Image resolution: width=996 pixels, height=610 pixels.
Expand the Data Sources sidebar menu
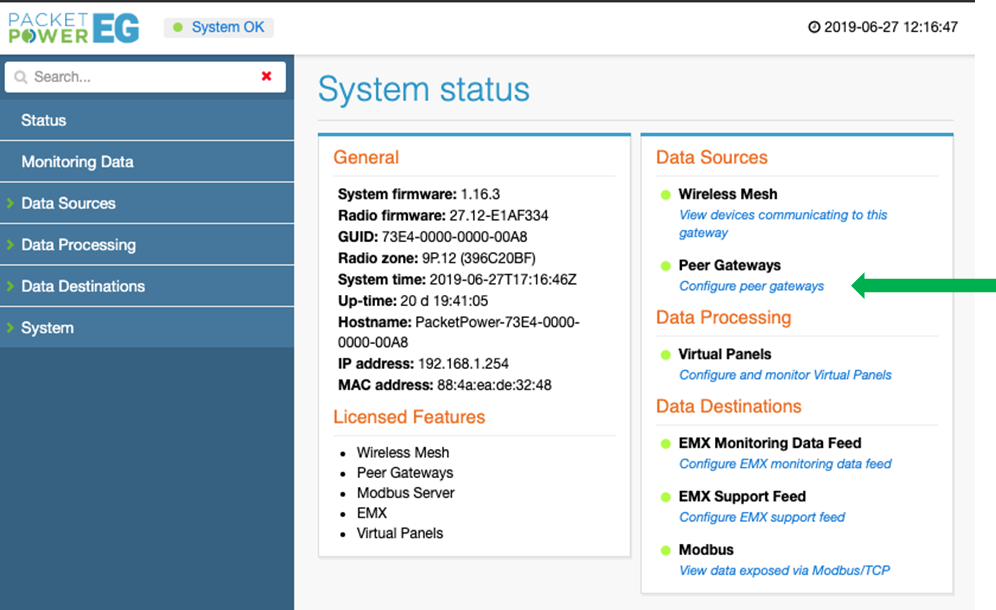(x=68, y=203)
